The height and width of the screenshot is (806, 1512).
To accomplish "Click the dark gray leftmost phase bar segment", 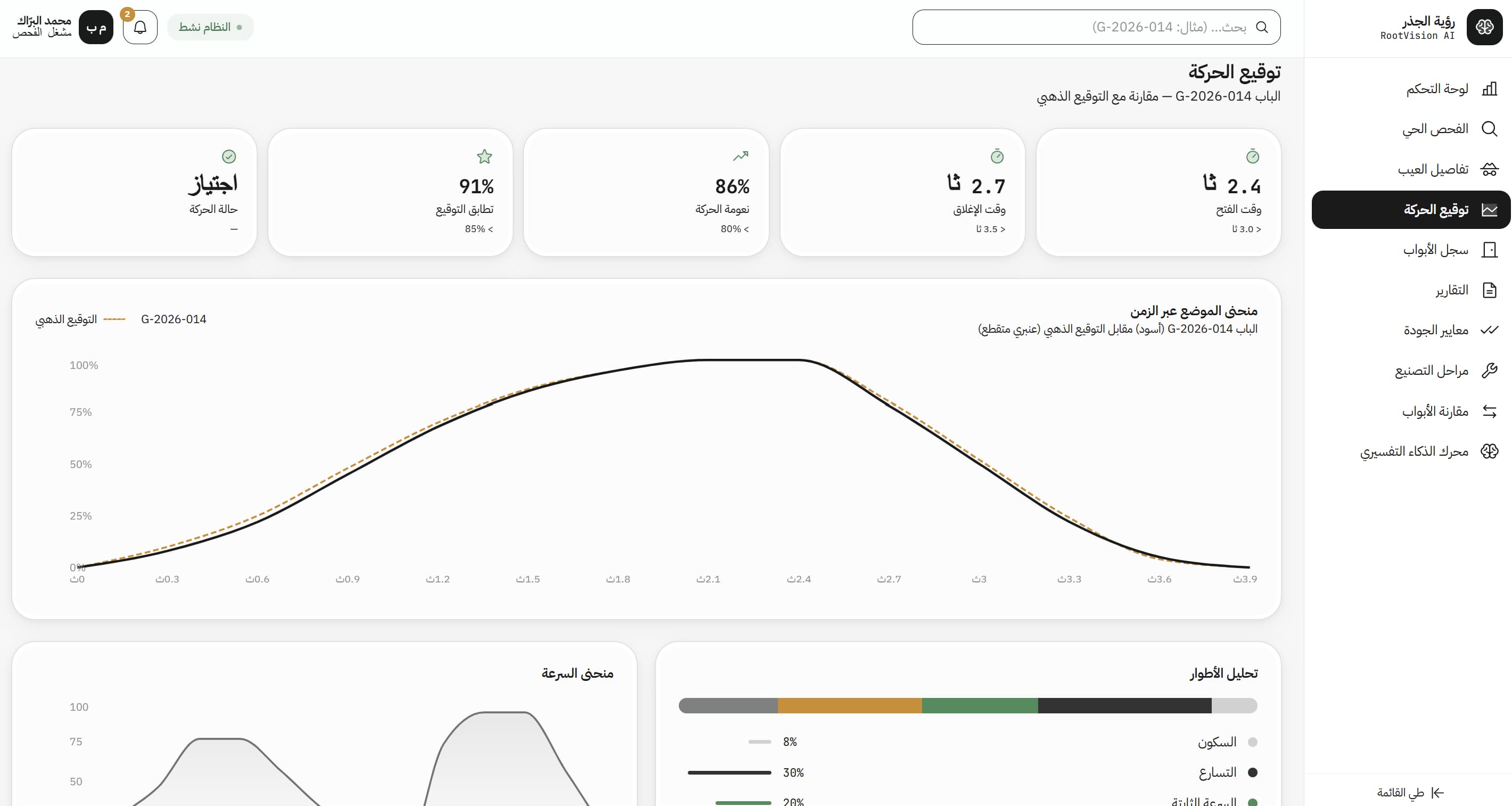I will click(728, 705).
